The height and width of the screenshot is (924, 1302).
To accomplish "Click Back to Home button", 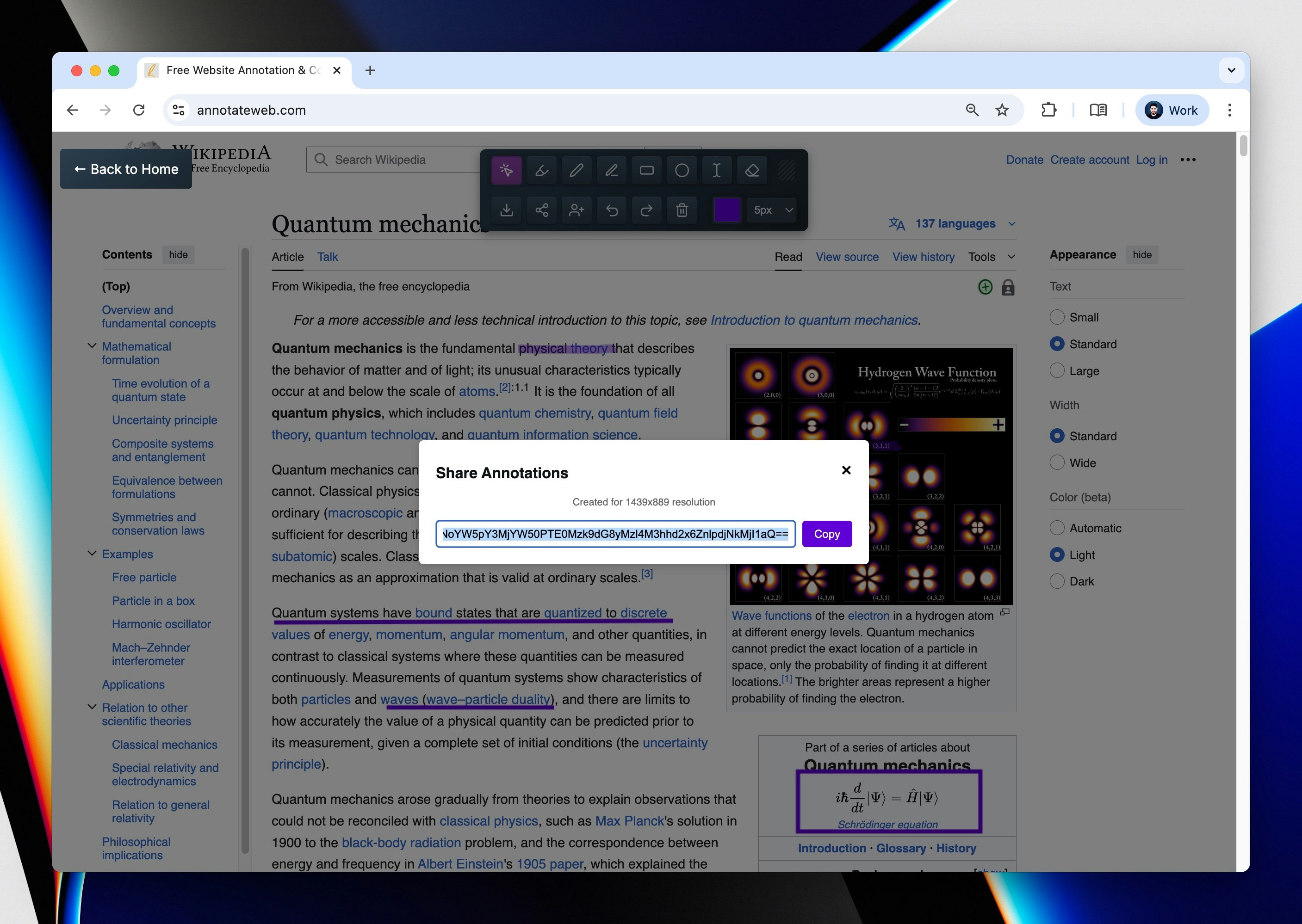I will [x=126, y=169].
